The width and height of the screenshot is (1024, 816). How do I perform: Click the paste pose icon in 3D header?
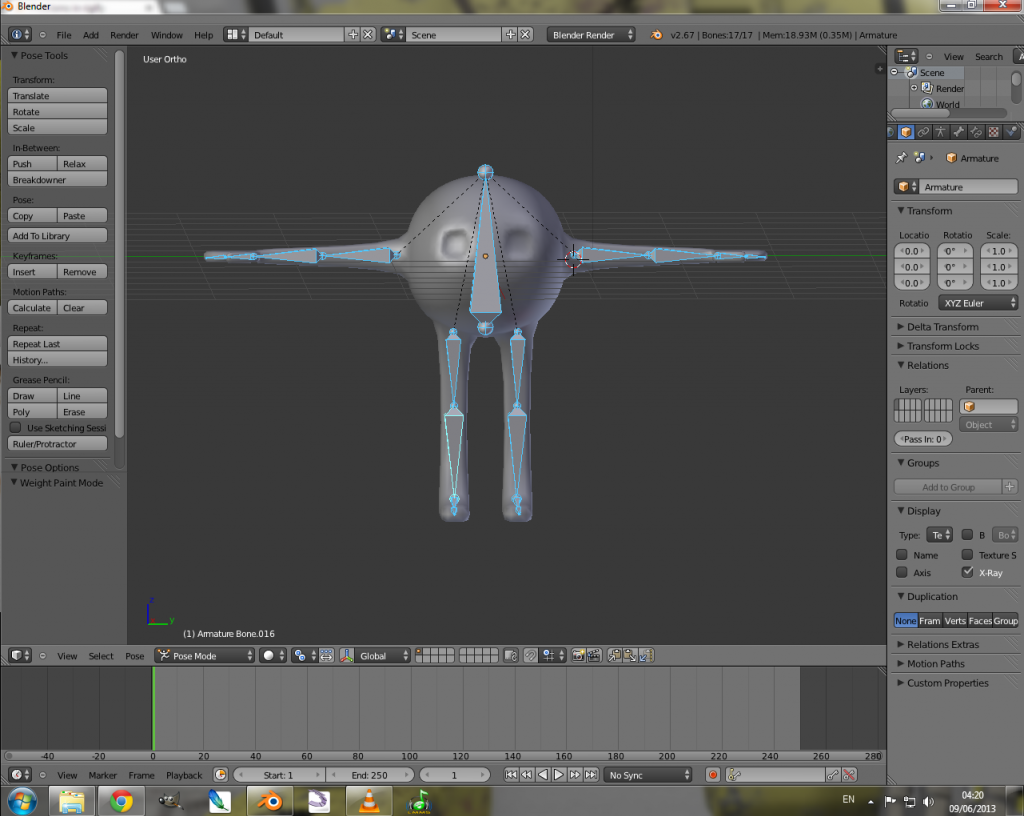(x=630, y=655)
